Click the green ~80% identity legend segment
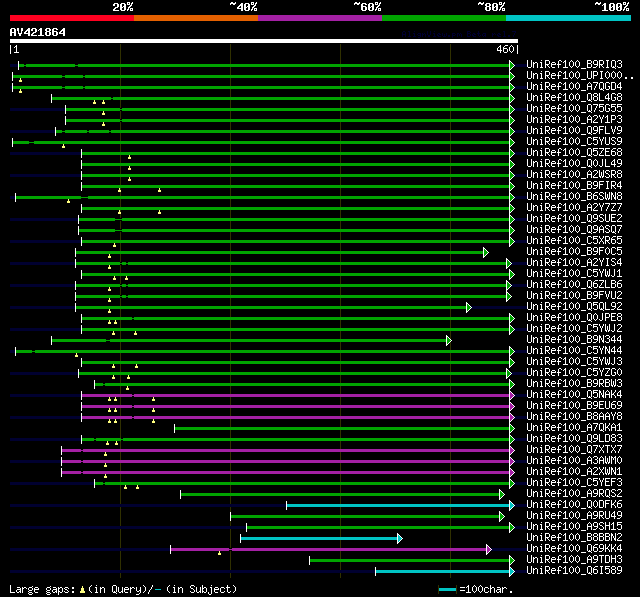Image resolution: width=640 pixels, height=597 pixels. [x=444, y=18]
